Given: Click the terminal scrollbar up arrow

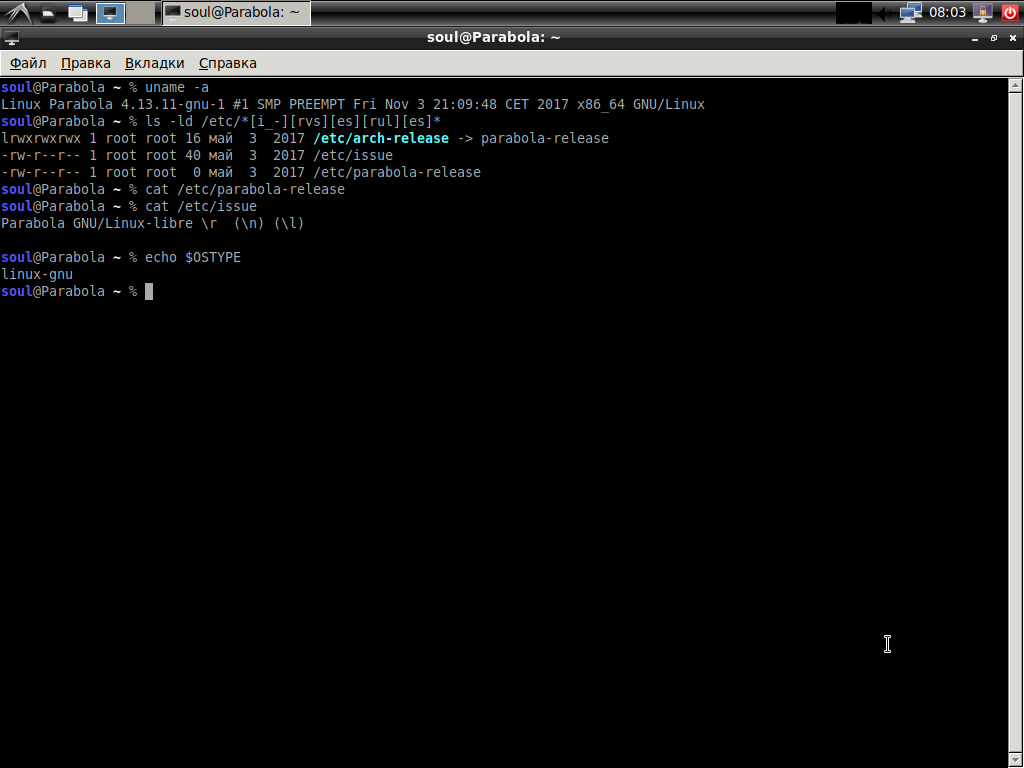Looking at the screenshot, I should click(x=1016, y=86).
